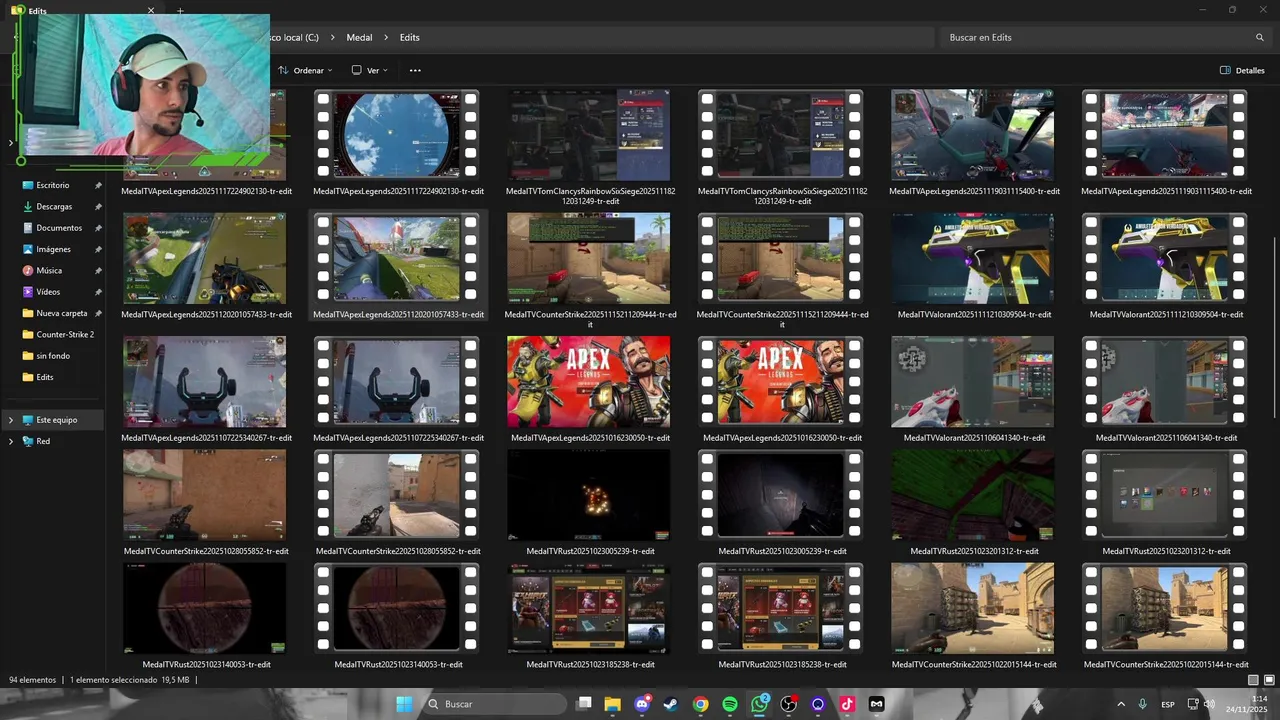Open chevron between Medal and Edits

(386, 37)
